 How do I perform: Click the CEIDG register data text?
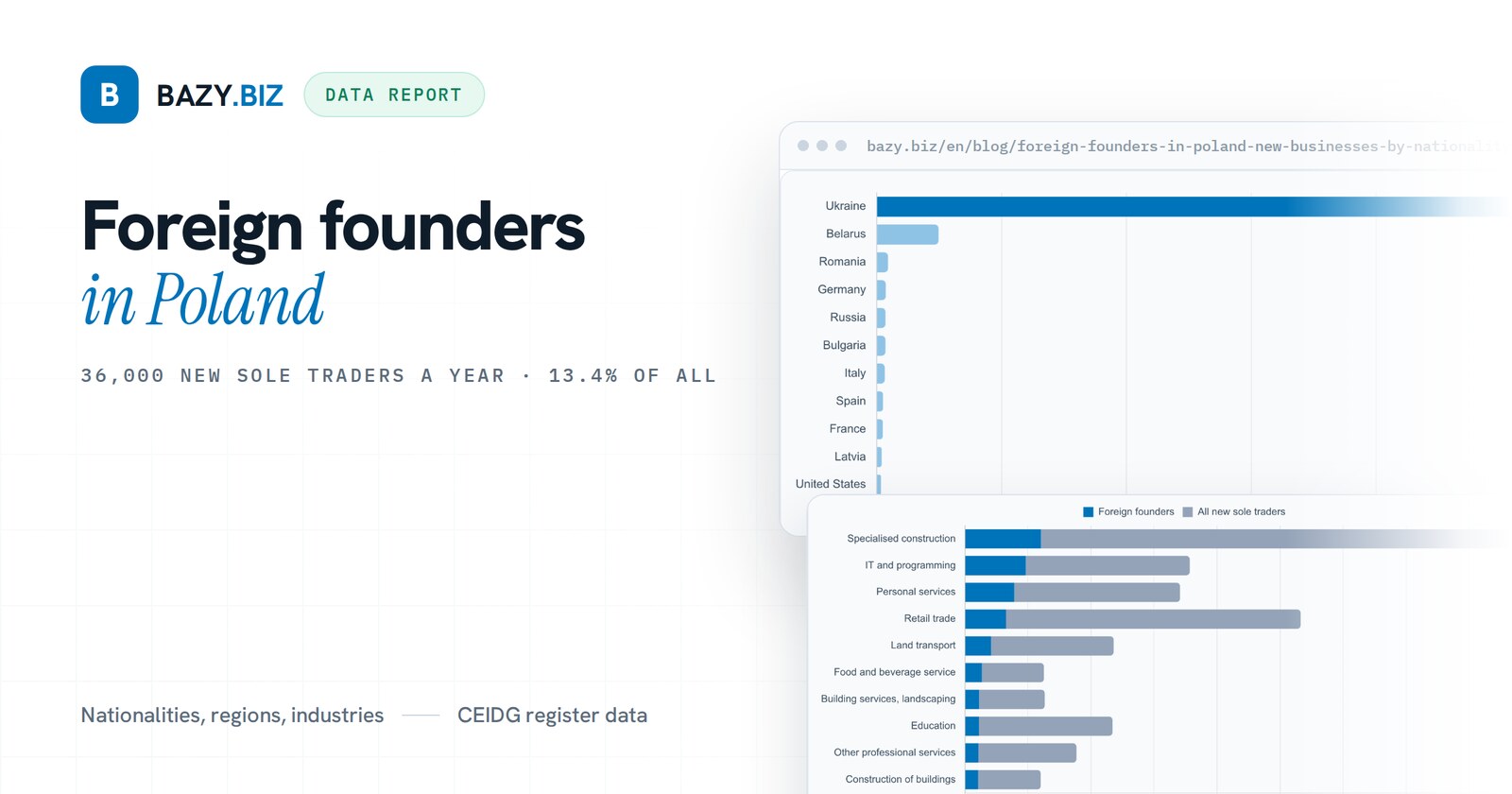[552, 716]
